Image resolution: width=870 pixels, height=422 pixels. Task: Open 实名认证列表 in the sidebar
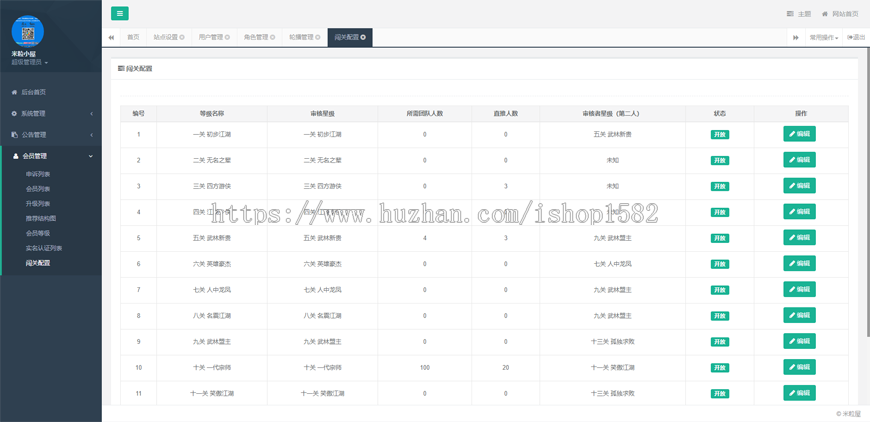(x=44, y=248)
